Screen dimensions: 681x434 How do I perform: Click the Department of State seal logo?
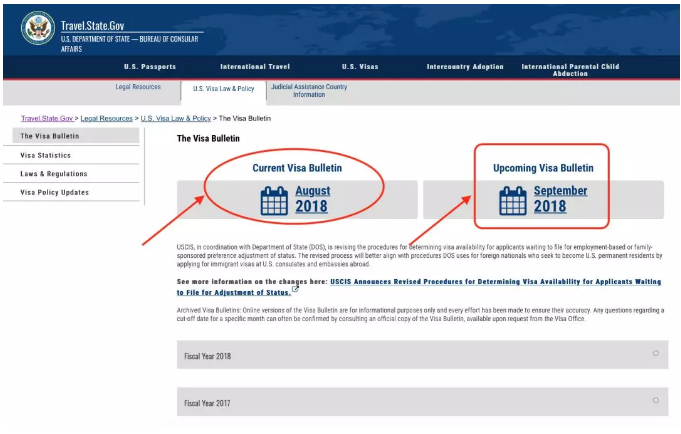tap(38, 28)
